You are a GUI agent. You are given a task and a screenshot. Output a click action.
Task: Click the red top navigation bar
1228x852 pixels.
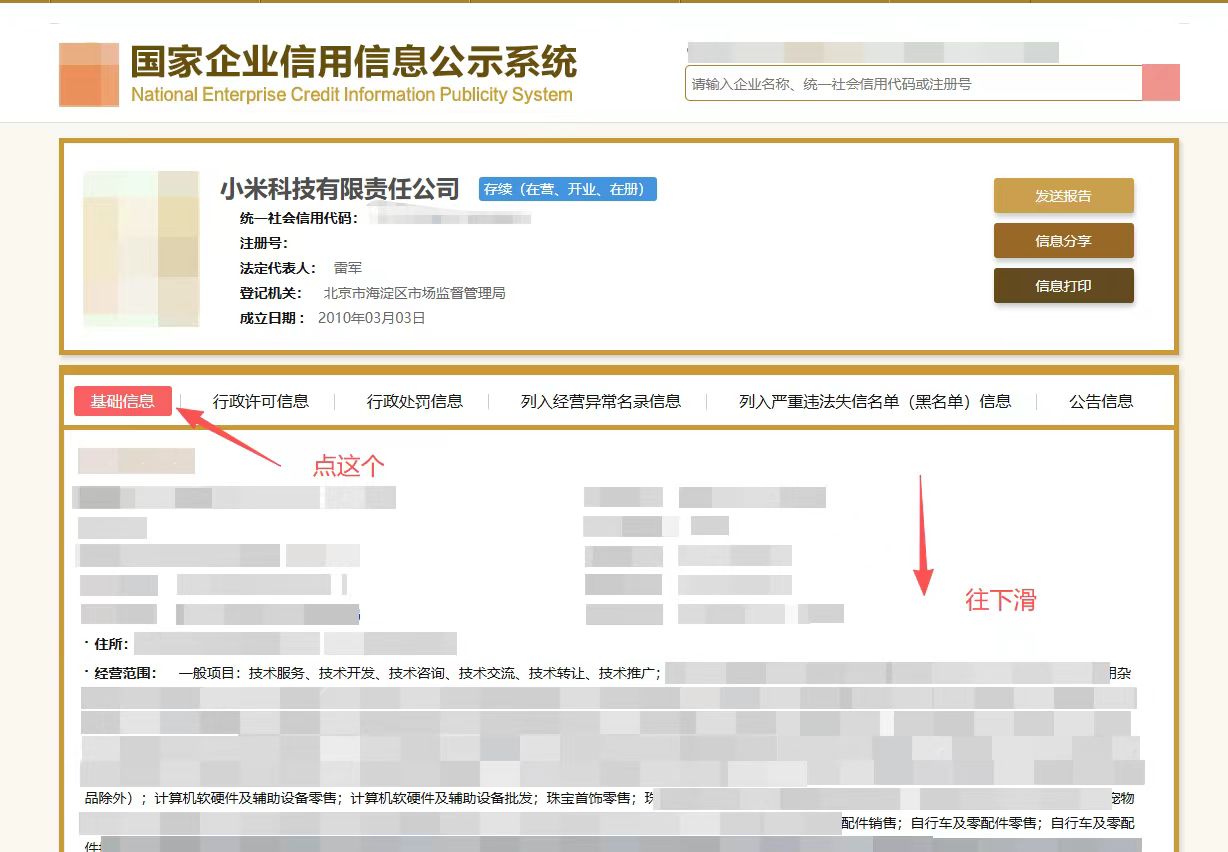pyautogui.click(x=614, y=5)
